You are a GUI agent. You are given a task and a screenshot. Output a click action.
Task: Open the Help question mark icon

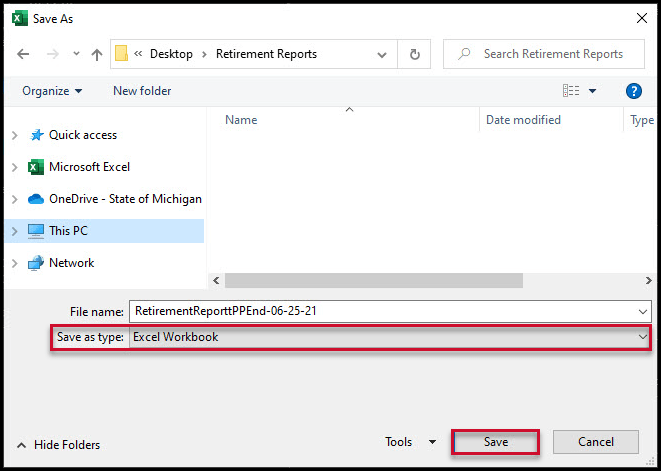633,91
